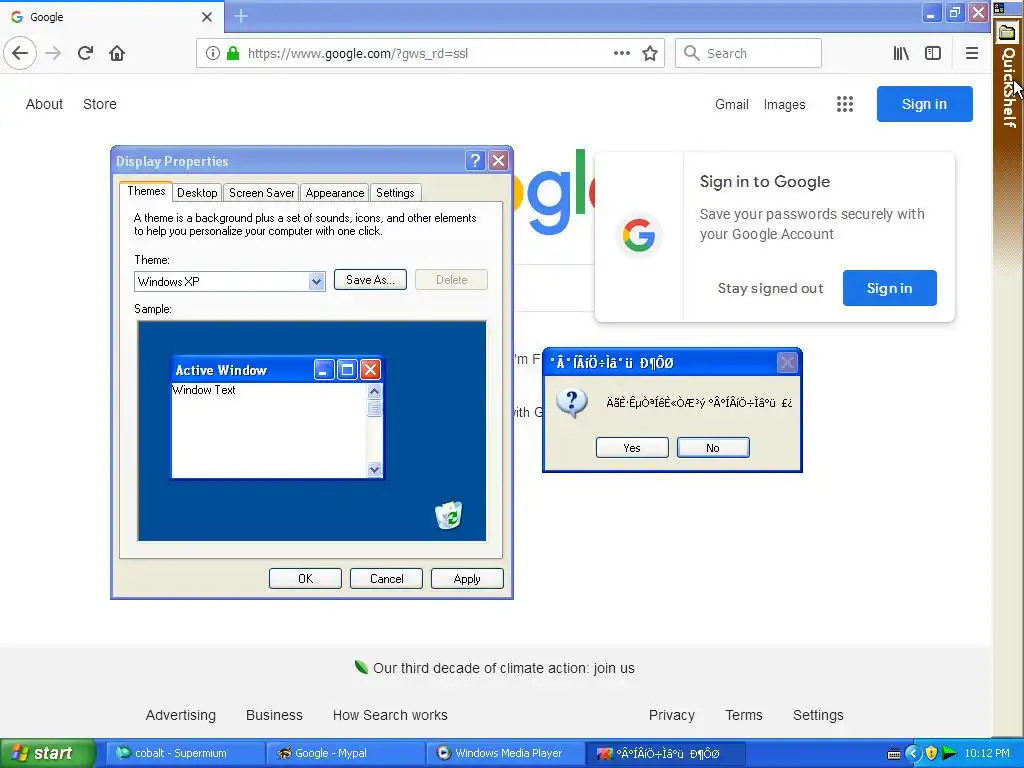Click the sample window scroll up arrow
The image size is (1024, 768).
point(374,391)
